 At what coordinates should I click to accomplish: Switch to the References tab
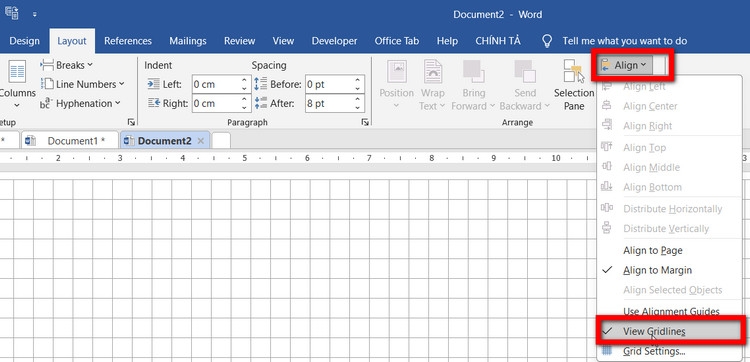click(x=128, y=41)
